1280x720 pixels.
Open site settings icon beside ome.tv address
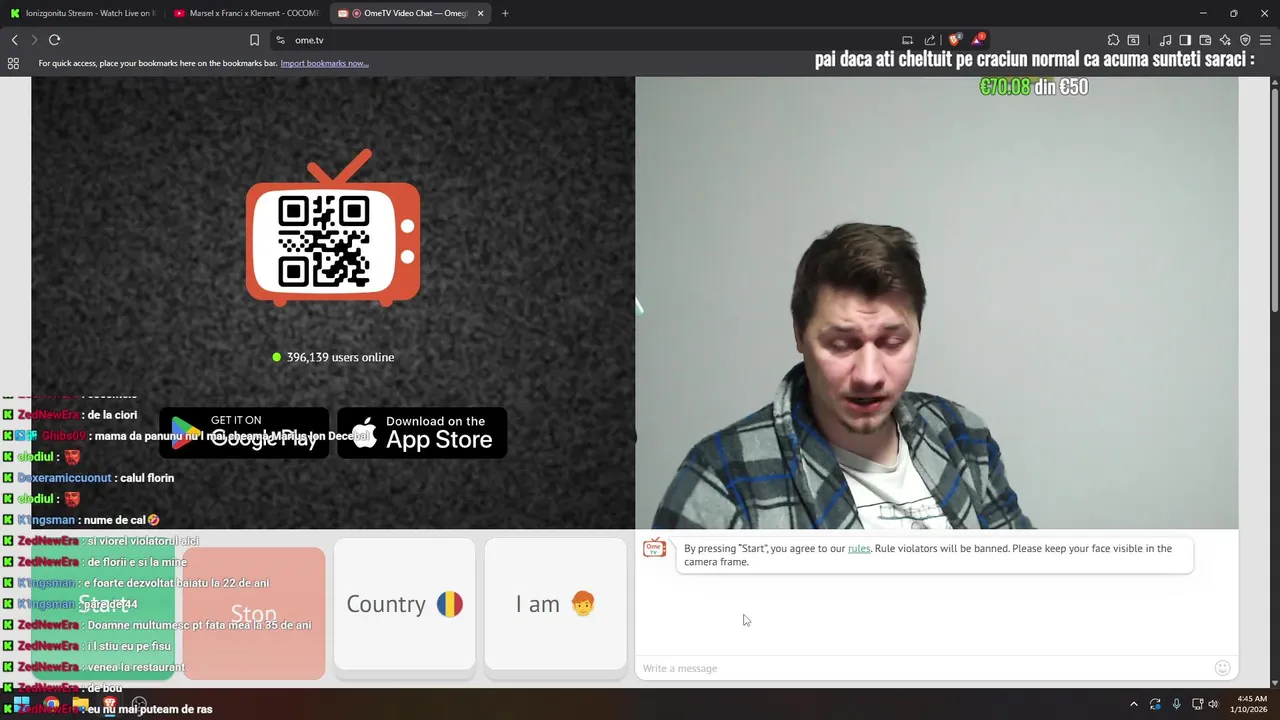pos(280,40)
